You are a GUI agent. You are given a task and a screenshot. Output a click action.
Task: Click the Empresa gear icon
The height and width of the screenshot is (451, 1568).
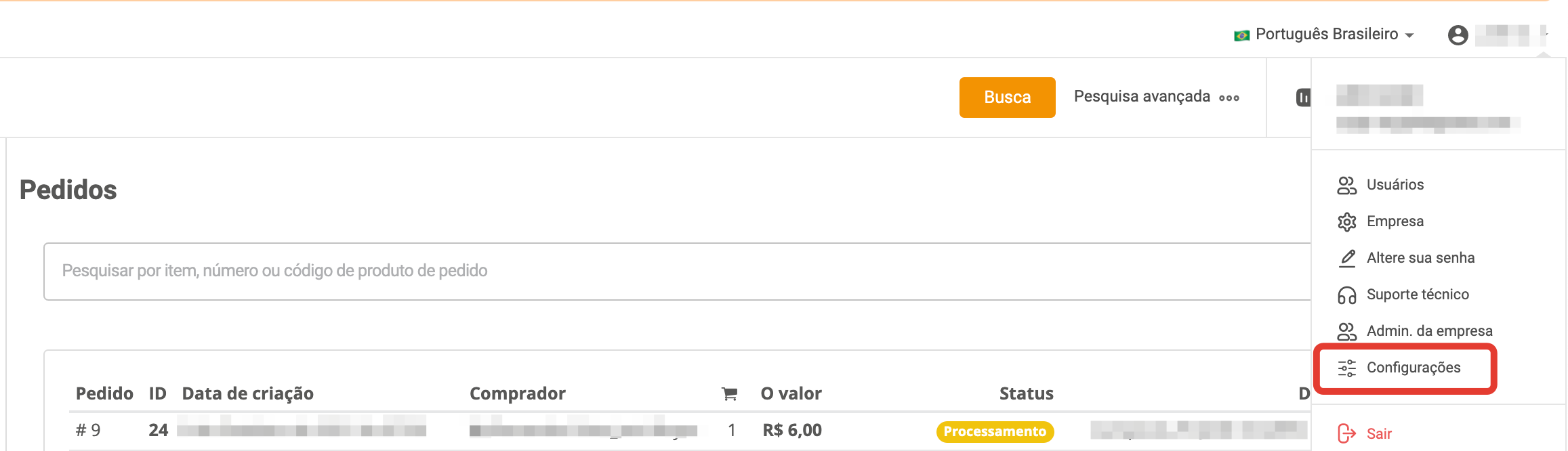click(1346, 222)
